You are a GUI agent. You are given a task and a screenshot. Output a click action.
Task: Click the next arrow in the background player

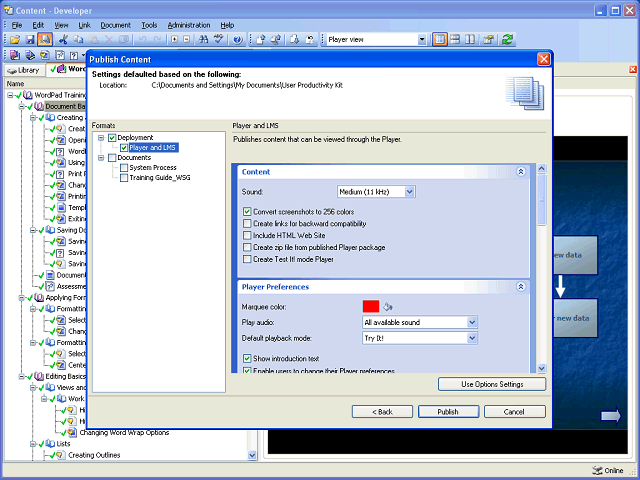pos(611,416)
